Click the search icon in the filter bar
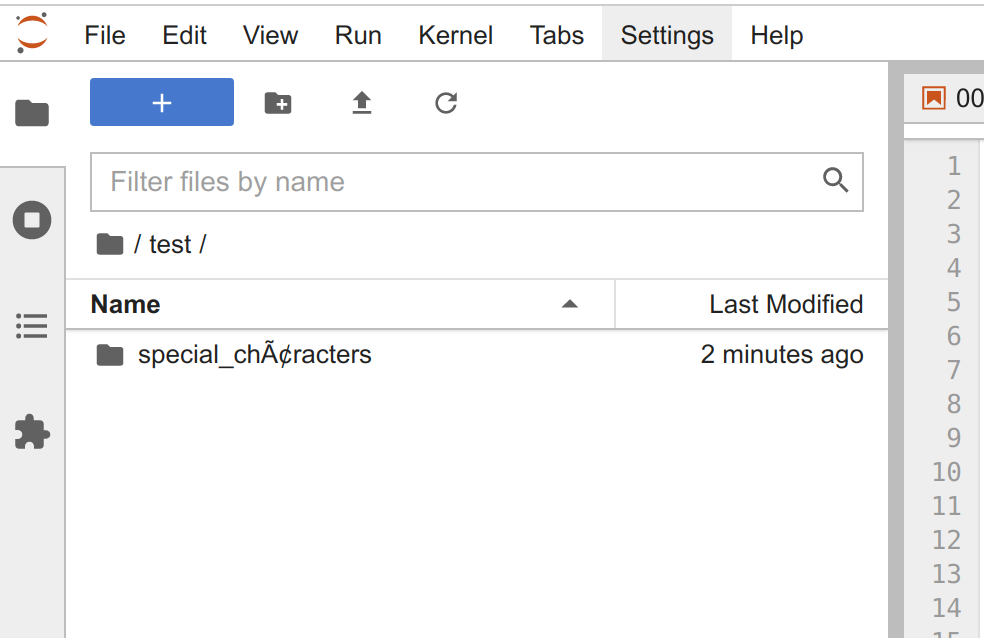The width and height of the screenshot is (984, 638). point(835,181)
